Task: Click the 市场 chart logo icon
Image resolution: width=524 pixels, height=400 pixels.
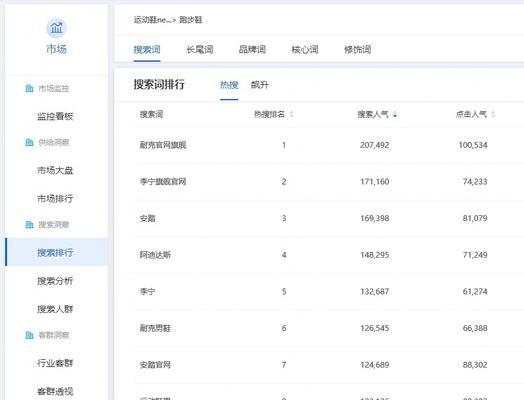Action: pos(56,28)
